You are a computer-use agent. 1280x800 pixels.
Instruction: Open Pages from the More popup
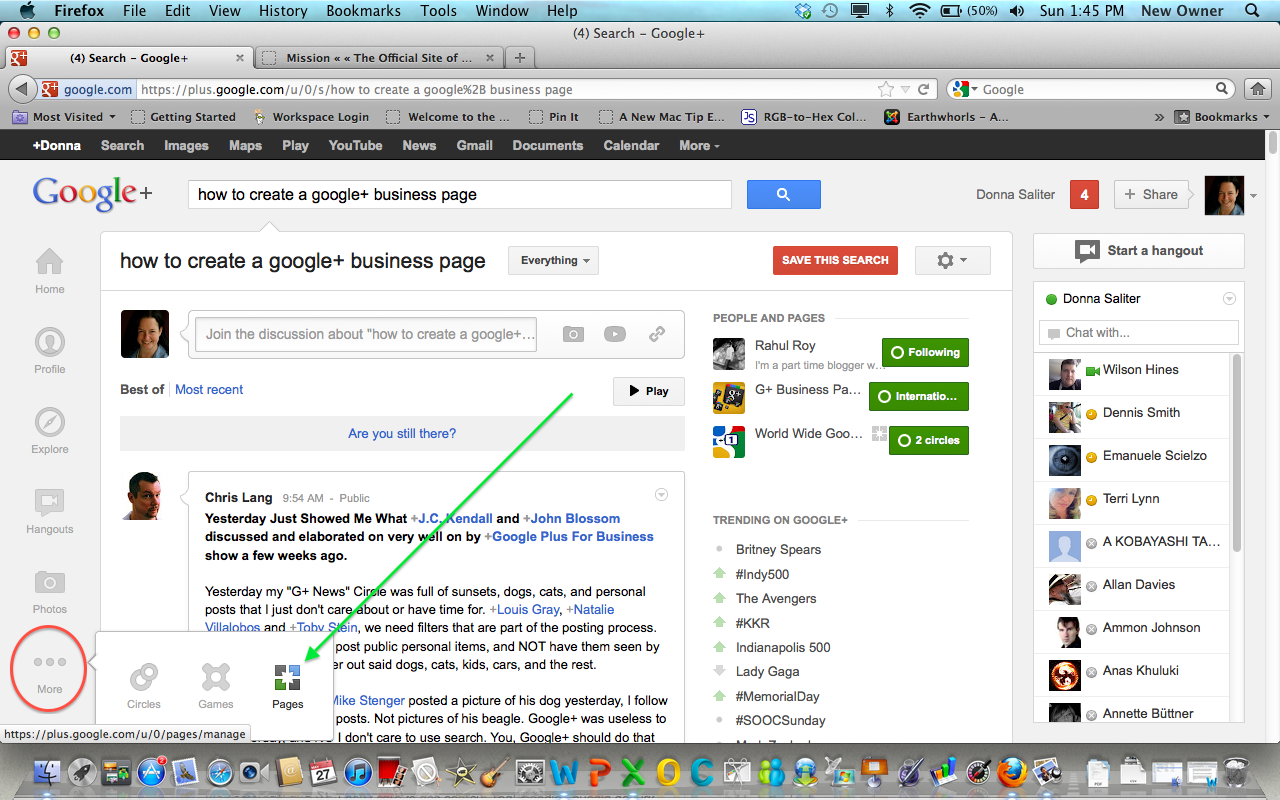pos(288,686)
